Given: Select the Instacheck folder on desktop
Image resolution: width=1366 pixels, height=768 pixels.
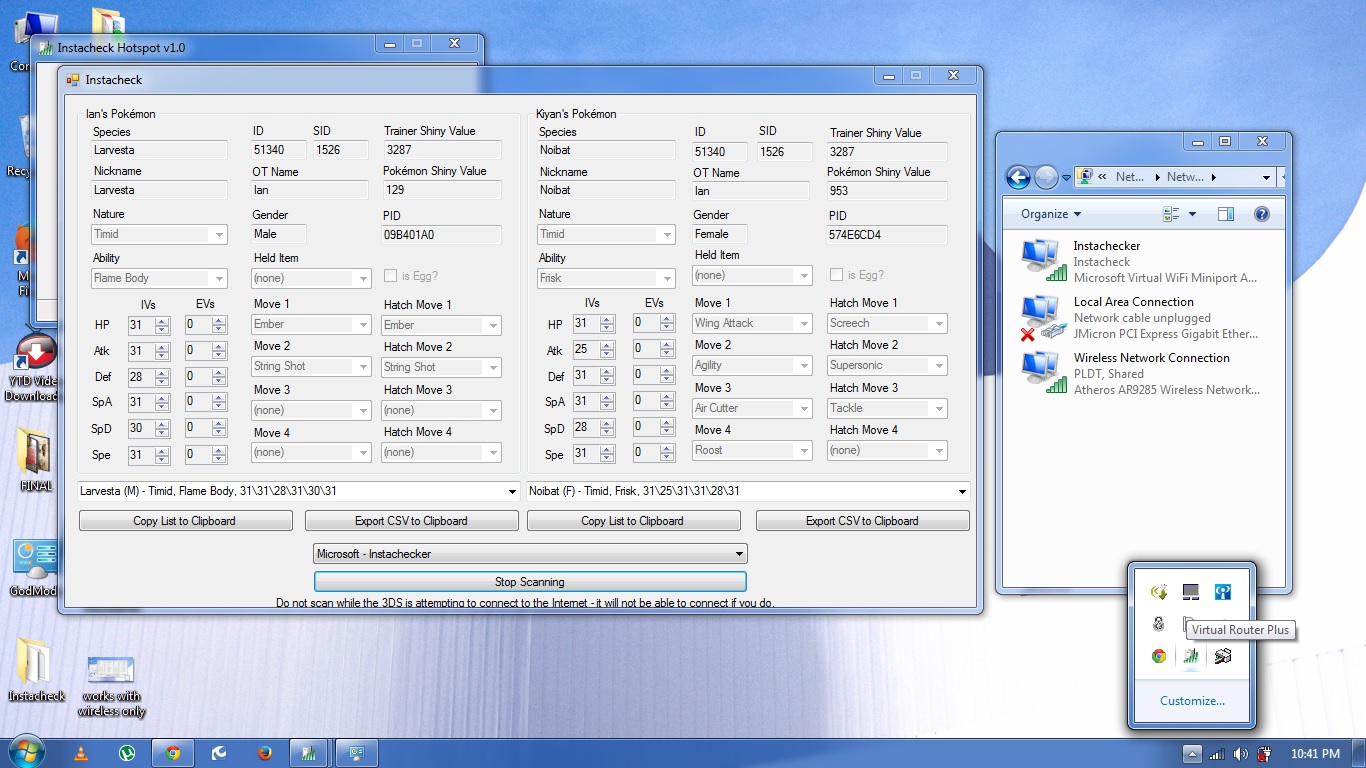Looking at the screenshot, I should pyautogui.click(x=36, y=671).
